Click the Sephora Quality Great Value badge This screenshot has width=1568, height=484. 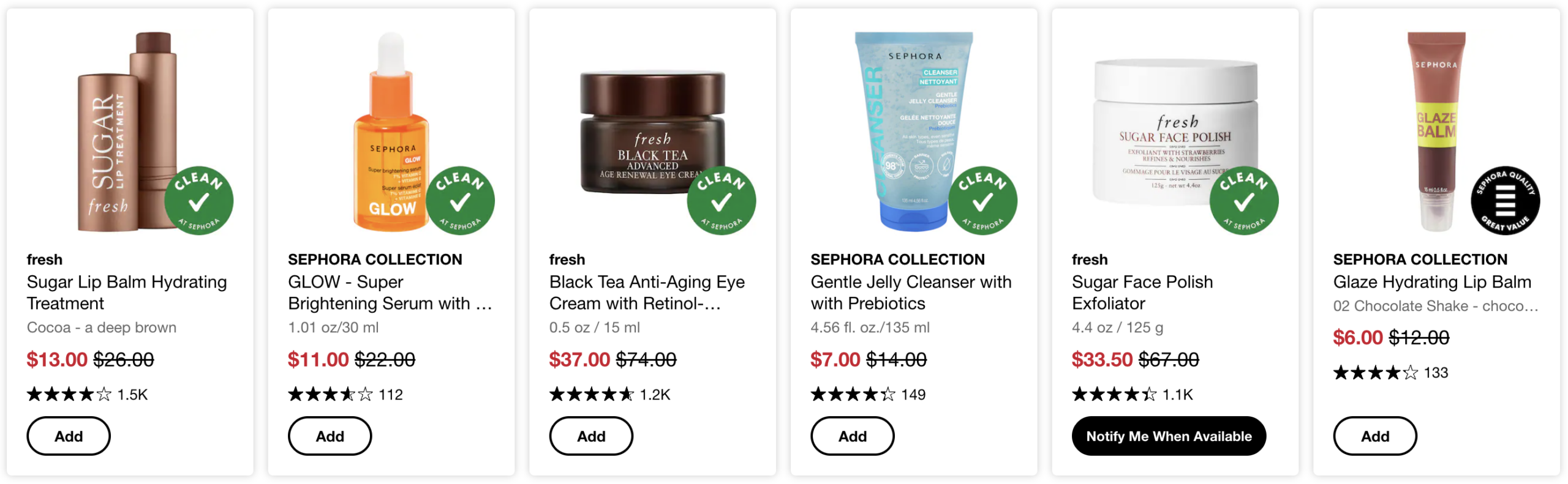[x=1505, y=201]
